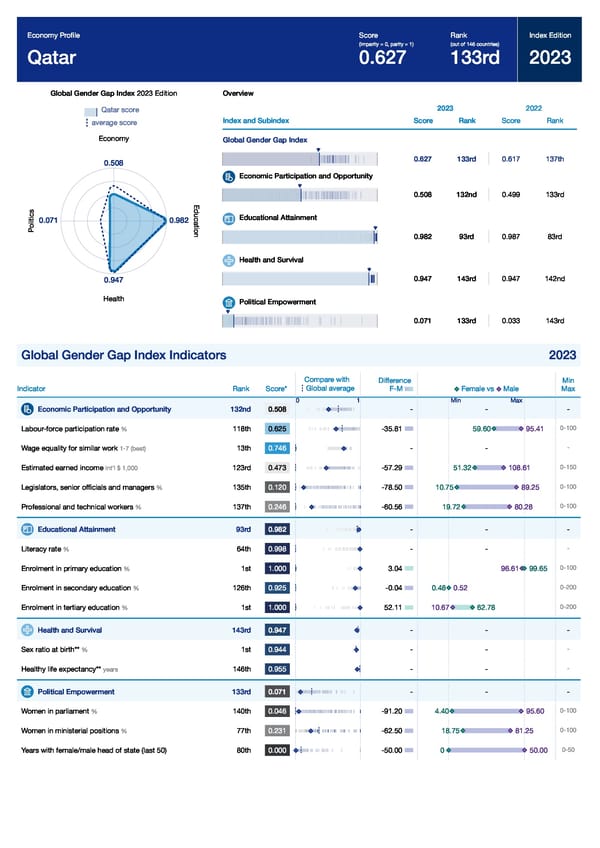Click the Labour-force participation rate score box 0.625
Image resolution: width=600 pixels, height=848 pixels.
(278, 429)
